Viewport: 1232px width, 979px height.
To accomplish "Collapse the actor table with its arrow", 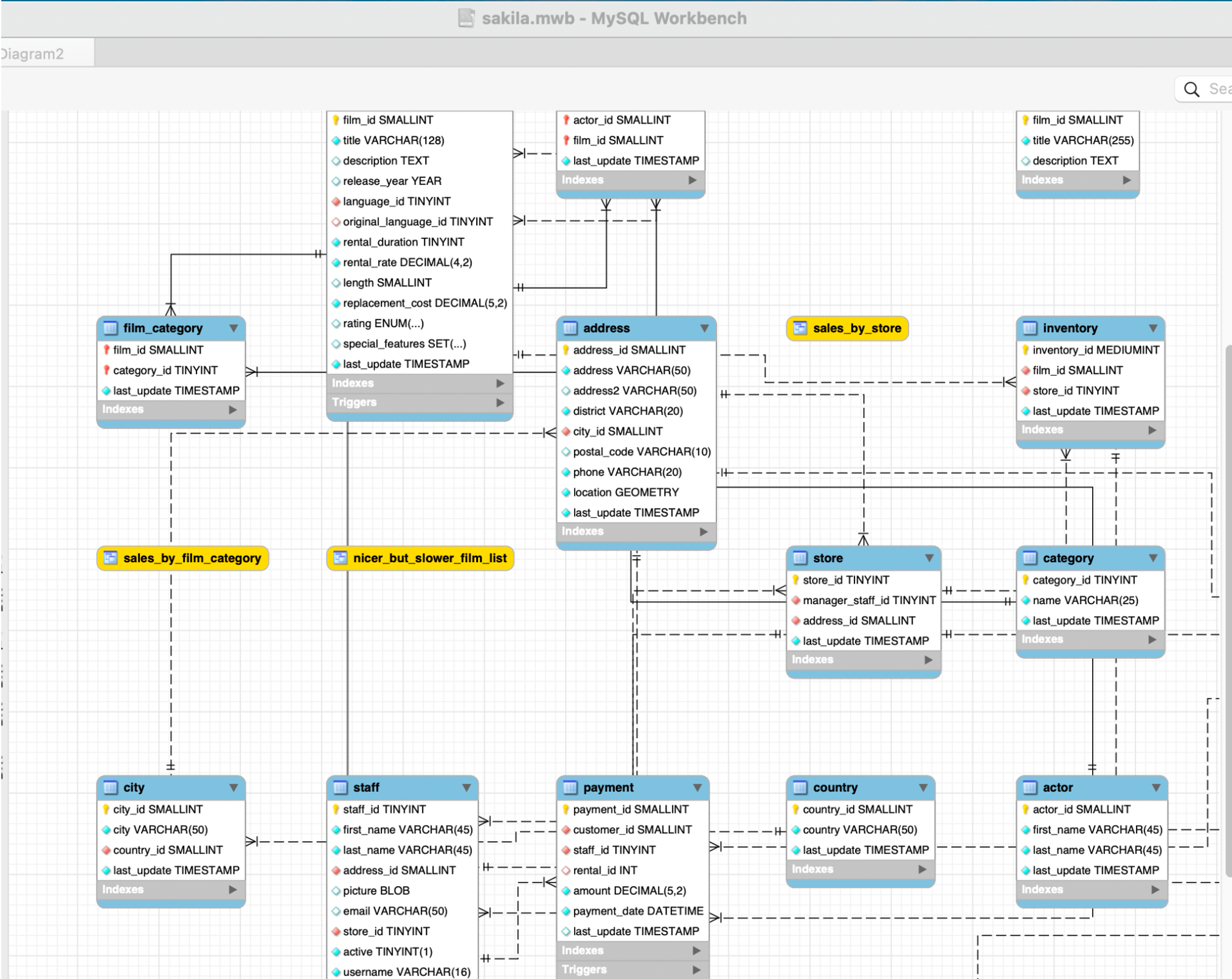I will point(1156,788).
